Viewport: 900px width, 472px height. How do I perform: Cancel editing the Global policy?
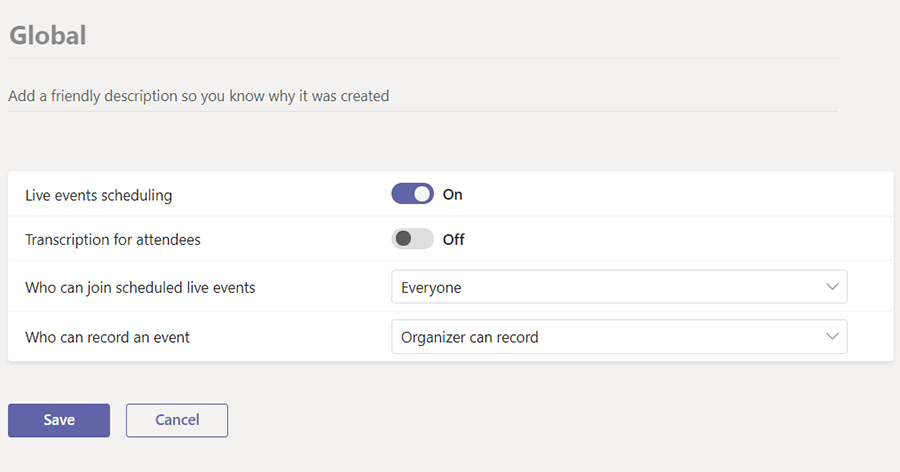click(x=177, y=420)
